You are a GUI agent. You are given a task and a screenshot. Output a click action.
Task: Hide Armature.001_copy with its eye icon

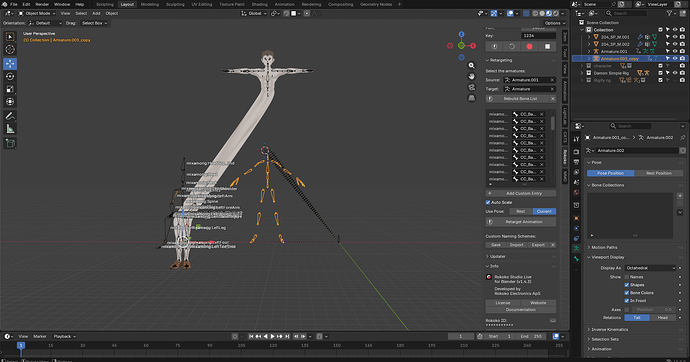tap(675, 59)
